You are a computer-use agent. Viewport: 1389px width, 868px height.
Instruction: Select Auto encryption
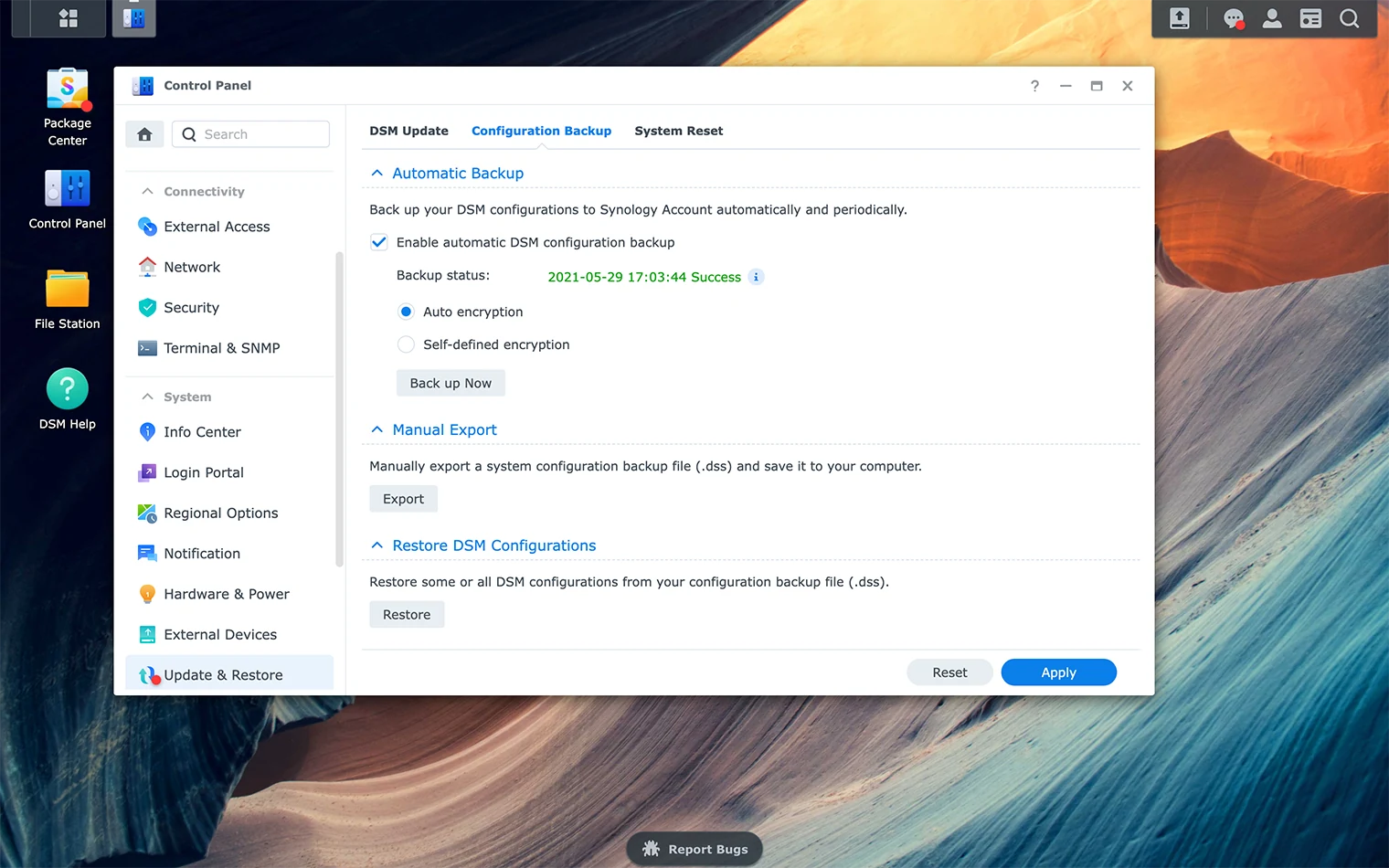[x=406, y=312]
